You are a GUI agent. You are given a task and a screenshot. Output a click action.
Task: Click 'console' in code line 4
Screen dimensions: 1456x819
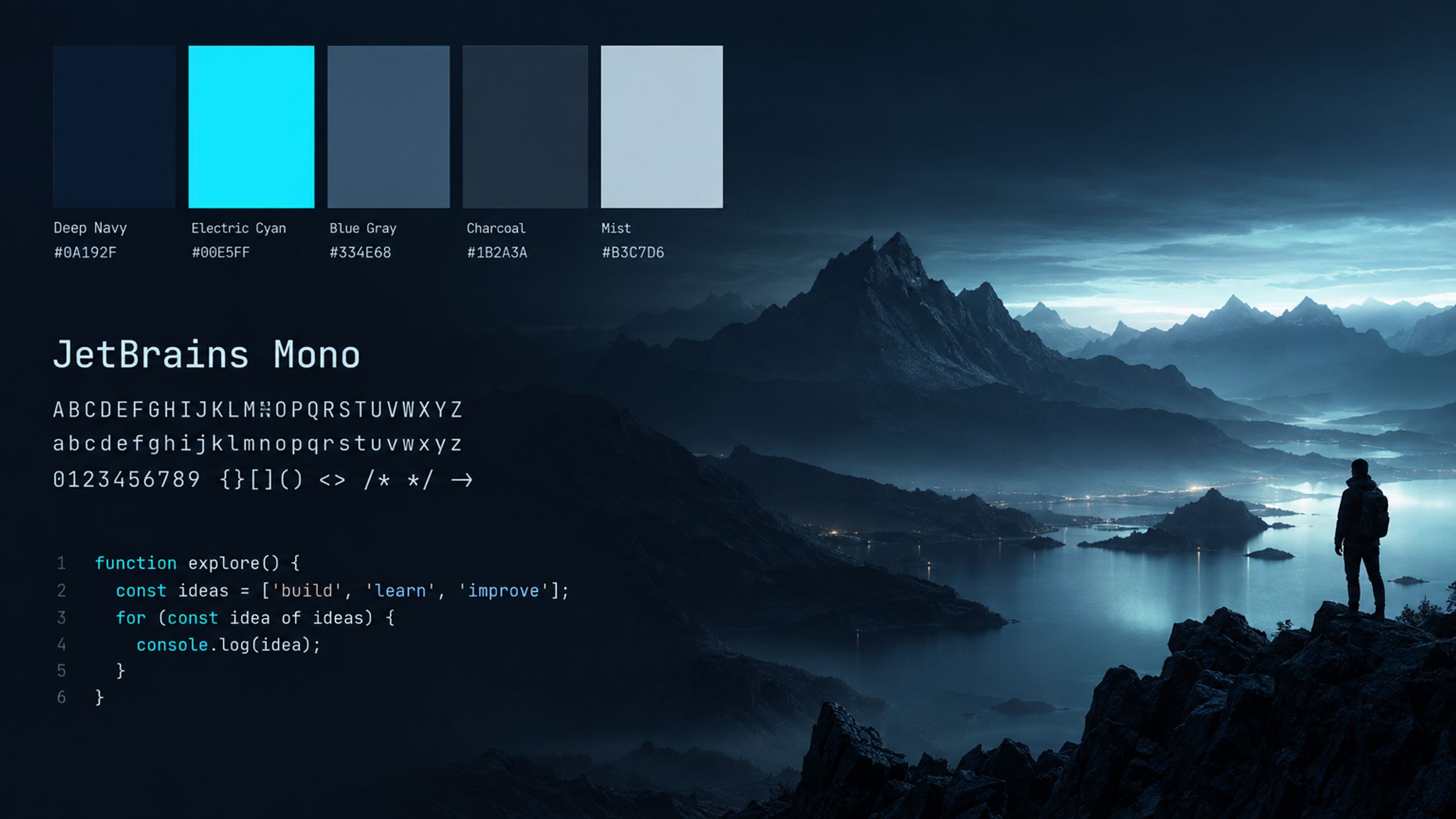[x=172, y=645]
